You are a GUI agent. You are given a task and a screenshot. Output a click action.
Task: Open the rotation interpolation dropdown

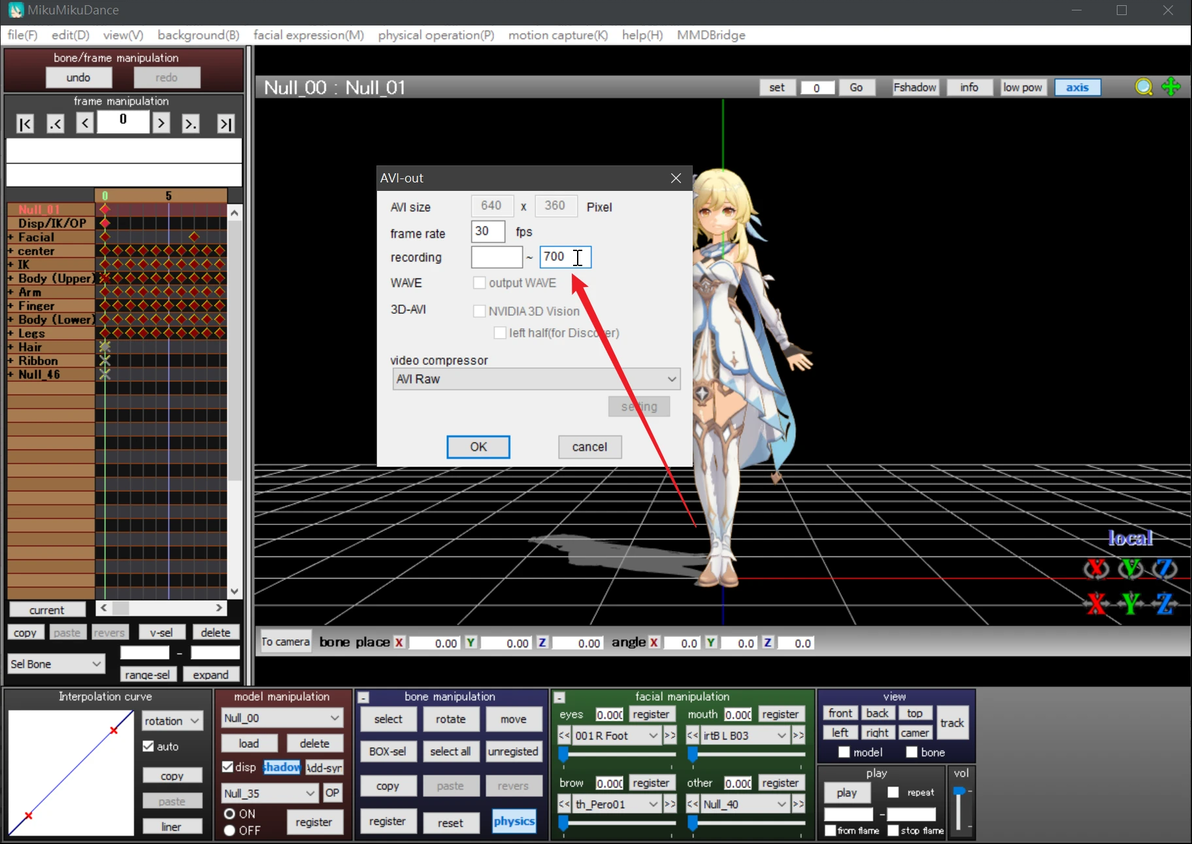172,721
